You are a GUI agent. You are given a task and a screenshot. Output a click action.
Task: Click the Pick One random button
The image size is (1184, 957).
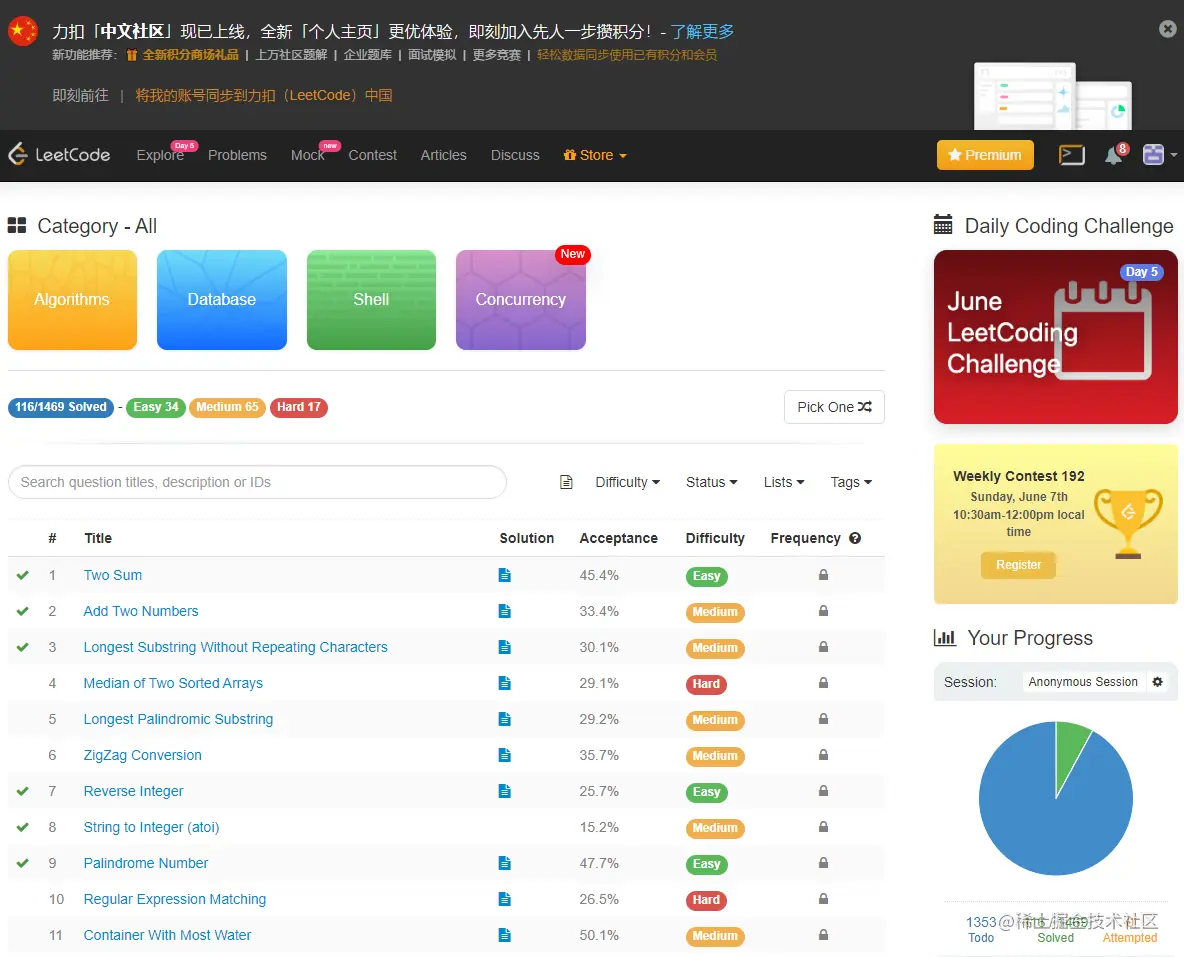point(834,407)
